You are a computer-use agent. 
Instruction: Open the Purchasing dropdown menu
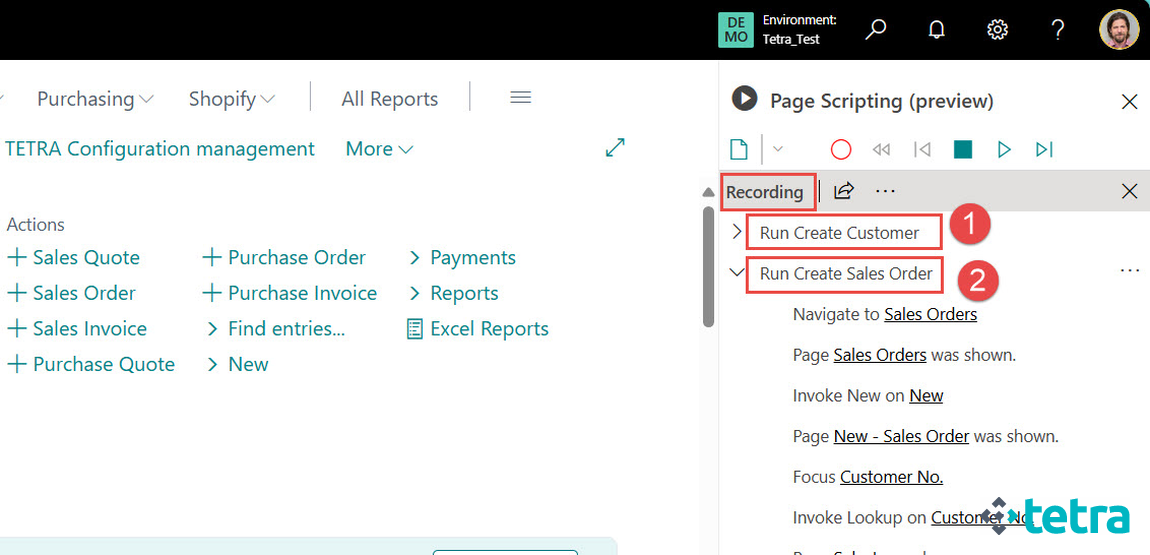coord(95,99)
